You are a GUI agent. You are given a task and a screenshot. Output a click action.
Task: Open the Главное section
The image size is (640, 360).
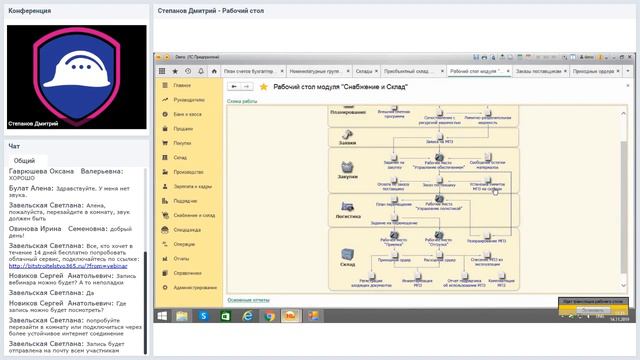tap(182, 85)
